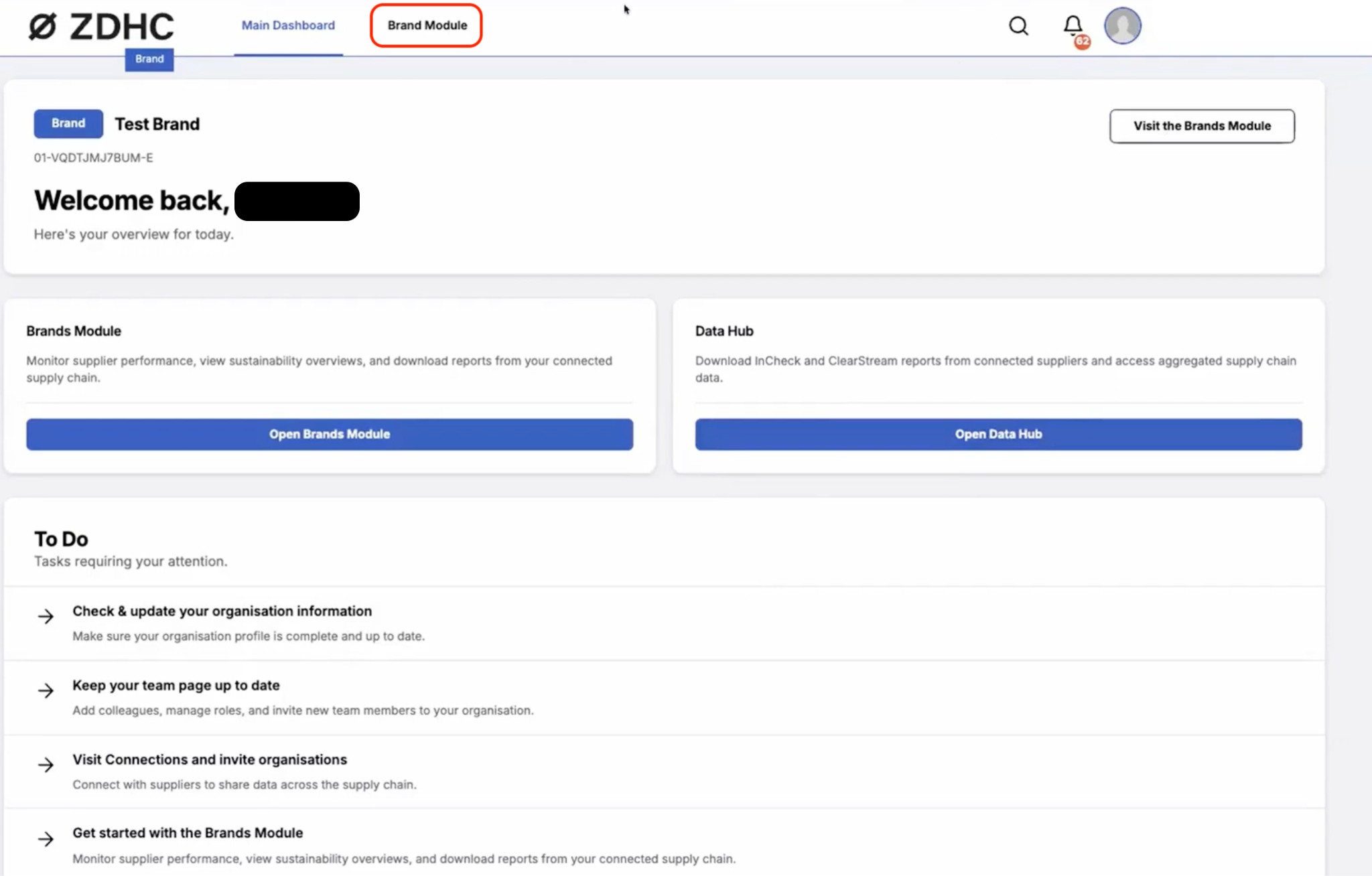Click arrow beside Visit Connections

pyautogui.click(x=46, y=765)
